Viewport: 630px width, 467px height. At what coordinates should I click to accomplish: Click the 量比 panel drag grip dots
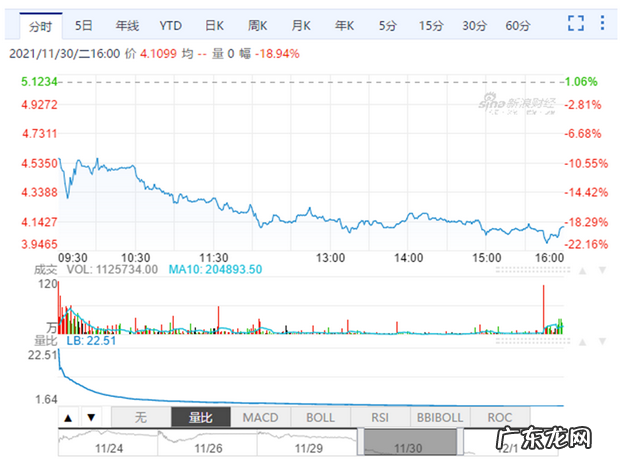[x=532, y=341]
